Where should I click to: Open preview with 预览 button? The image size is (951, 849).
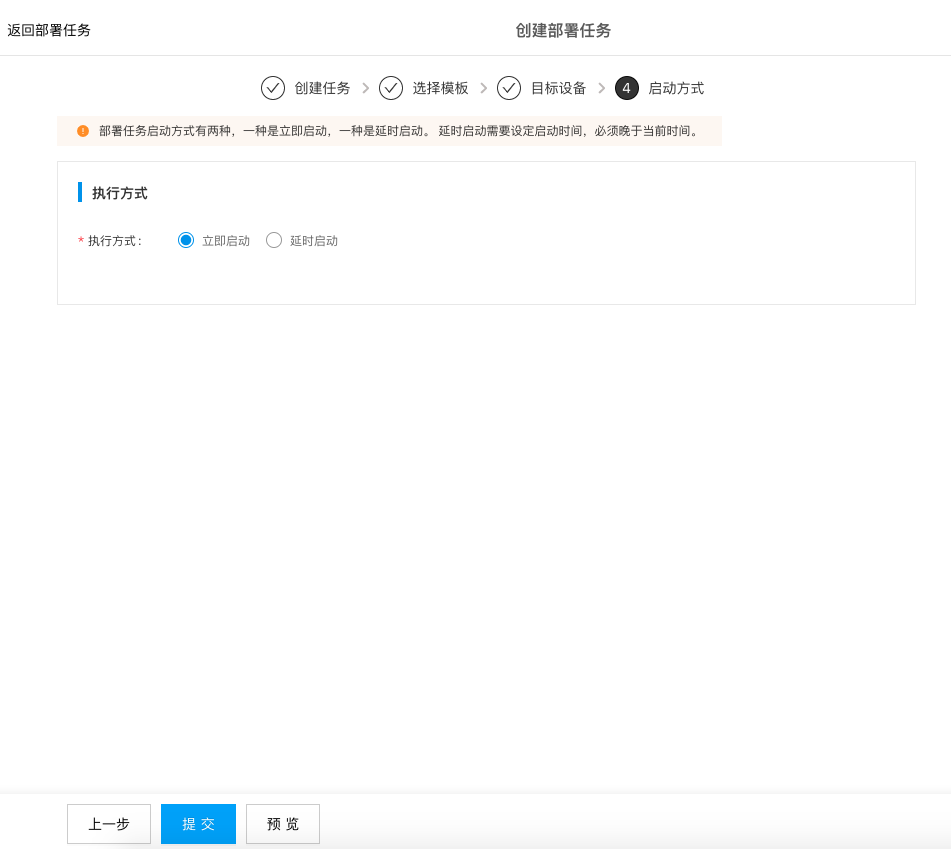283,824
